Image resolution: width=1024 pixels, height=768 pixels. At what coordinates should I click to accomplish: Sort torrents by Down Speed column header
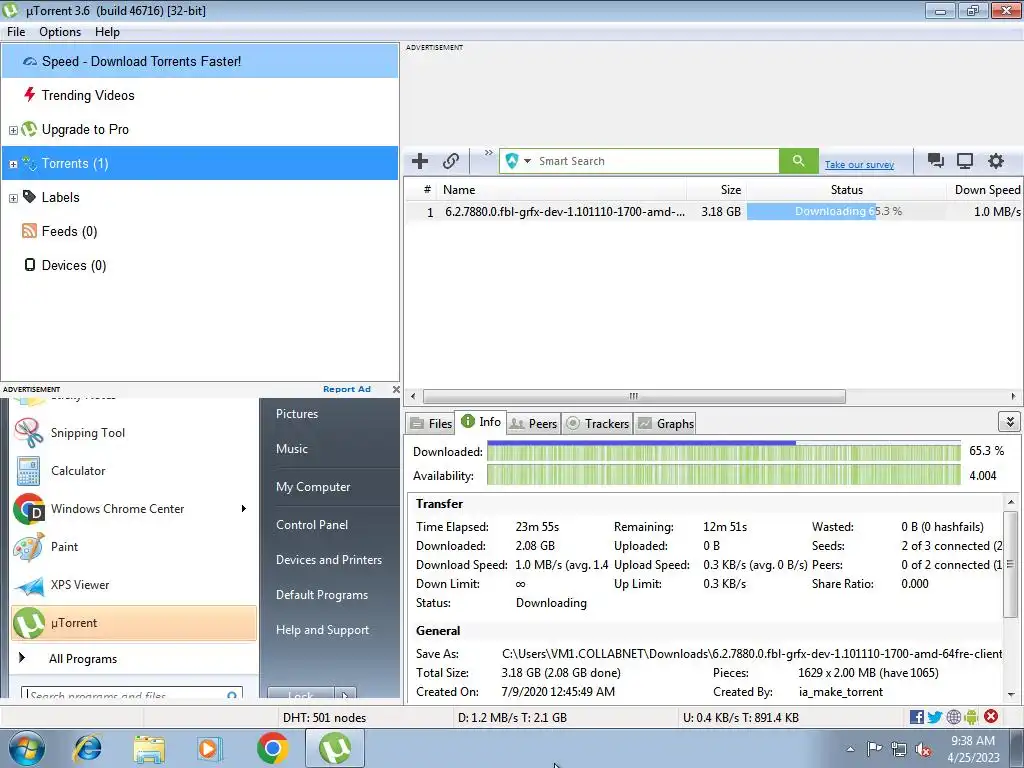(985, 190)
